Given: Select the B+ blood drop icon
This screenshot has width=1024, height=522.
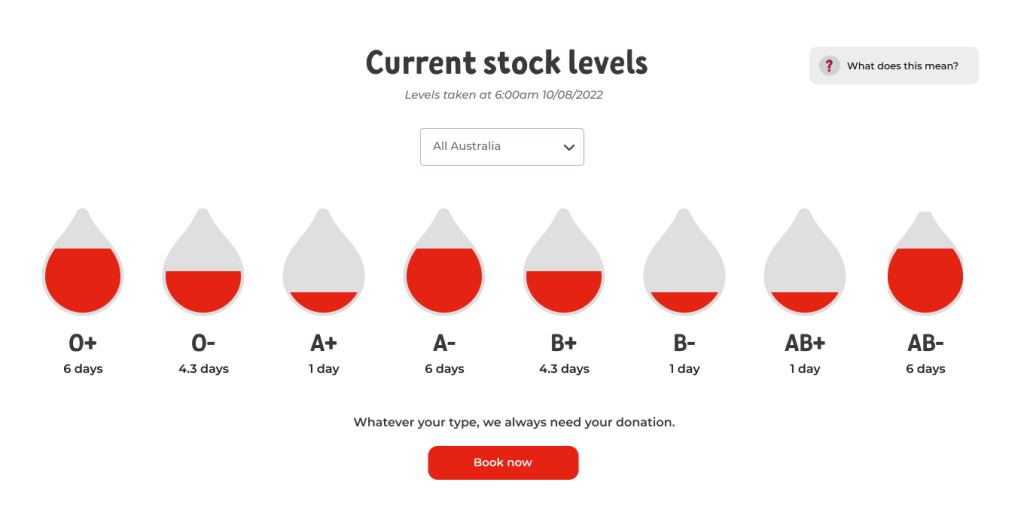Looking at the screenshot, I should coord(564,265).
